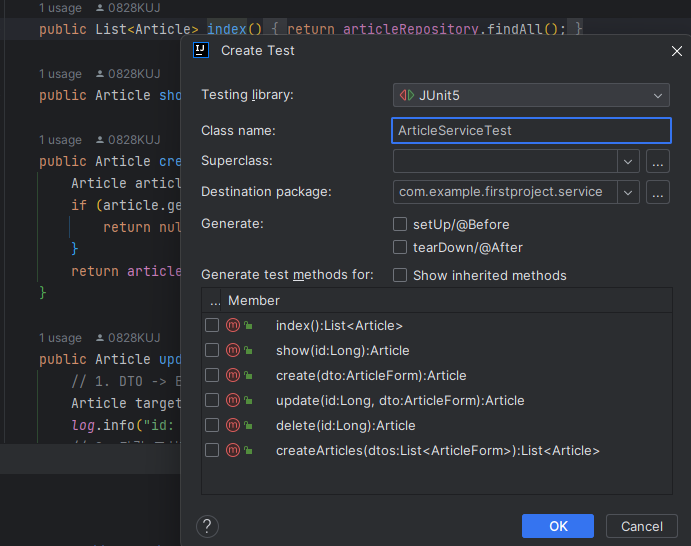Viewport: 691px width, 546px height.
Task: Click '1 usage' hint above public Article sho
Action: 60,74
